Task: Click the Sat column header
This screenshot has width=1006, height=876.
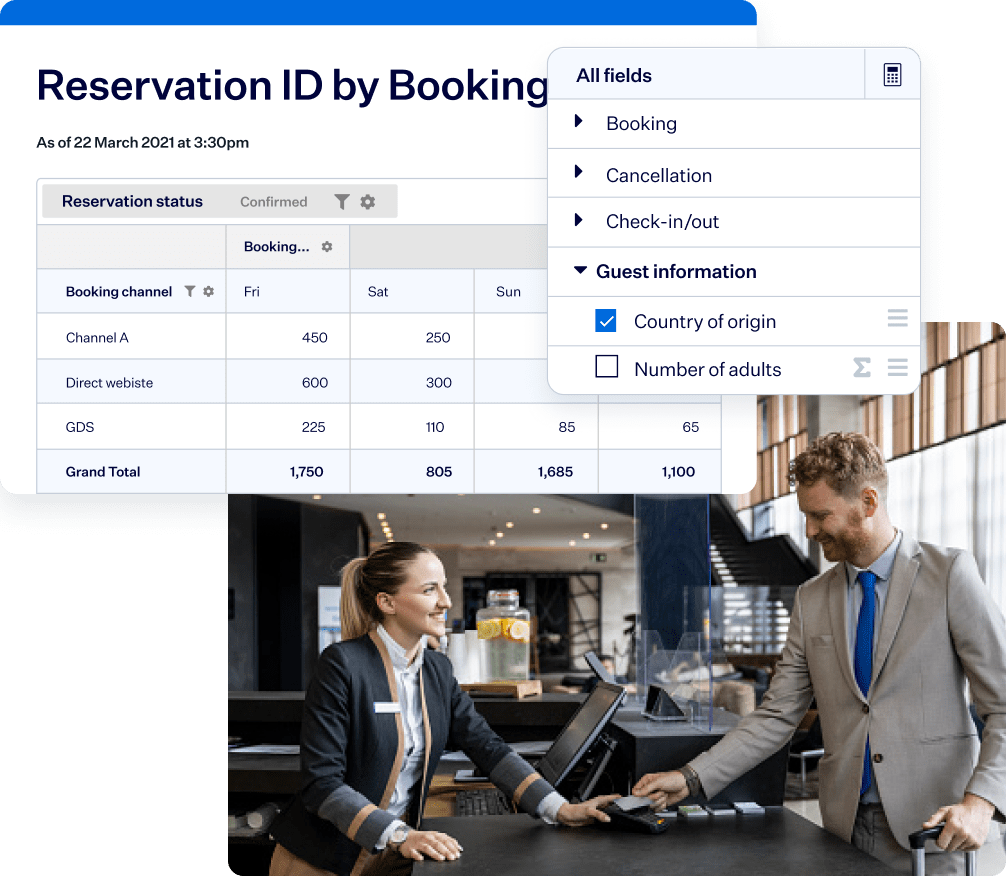Action: pyautogui.click(x=378, y=292)
